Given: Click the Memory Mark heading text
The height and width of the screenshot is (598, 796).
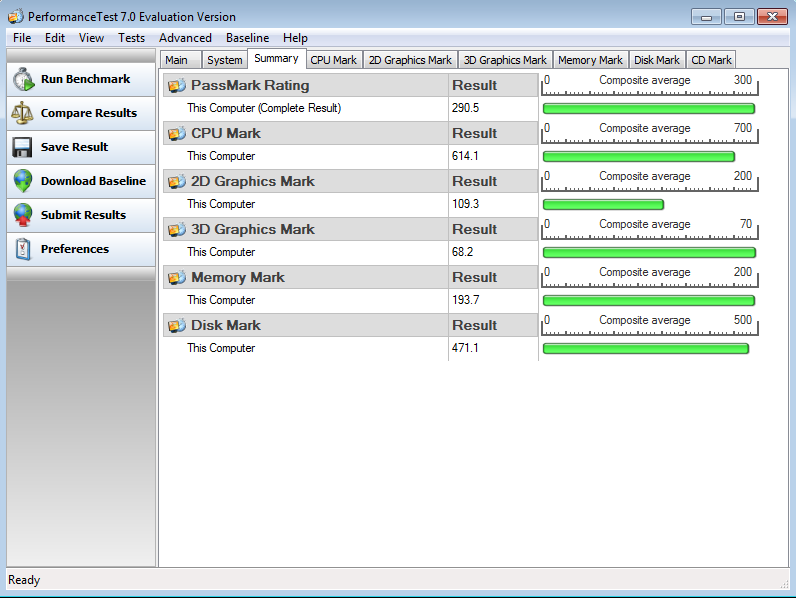Looking at the screenshot, I should click(238, 277).
